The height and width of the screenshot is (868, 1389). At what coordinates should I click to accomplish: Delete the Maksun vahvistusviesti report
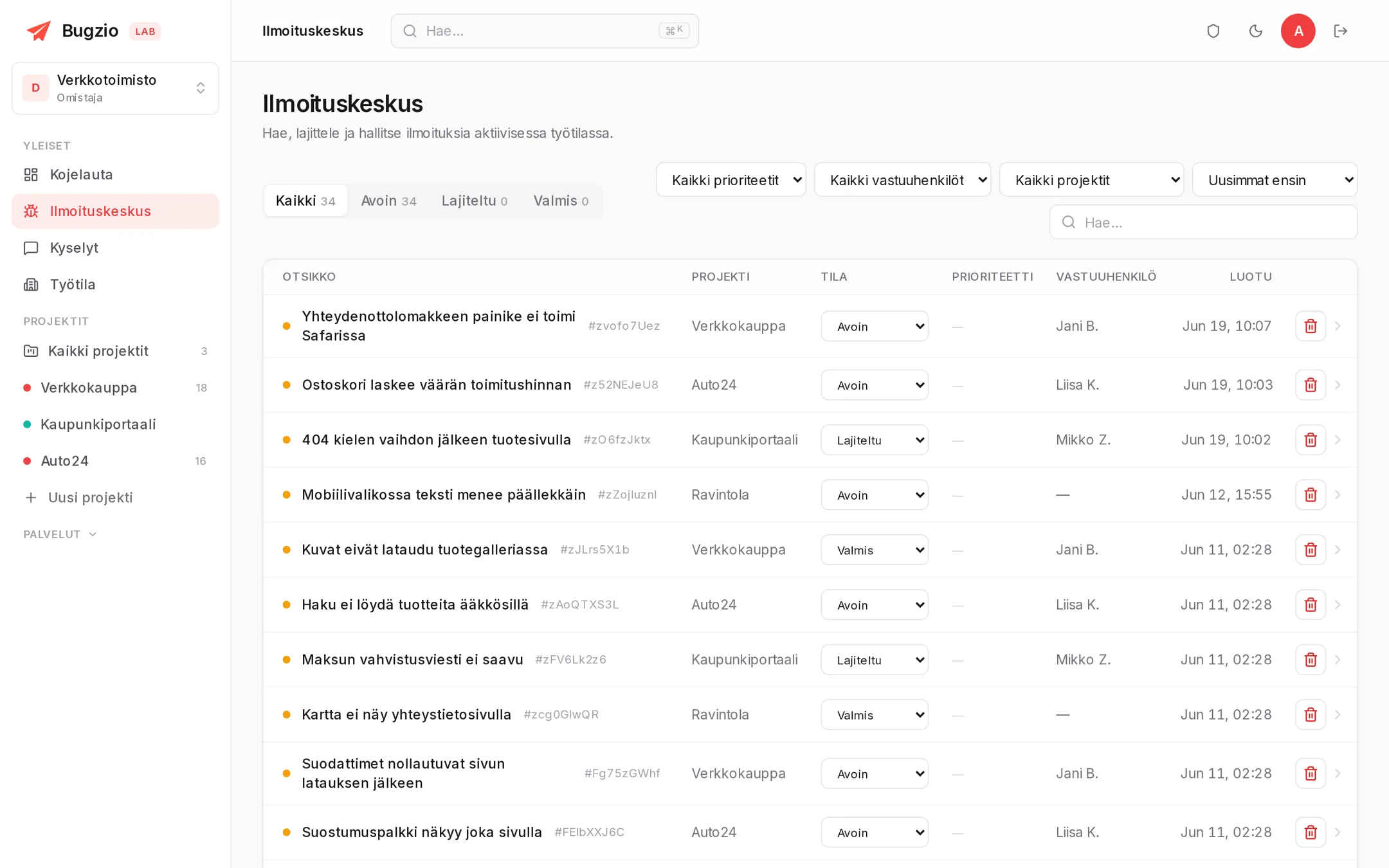click(x=1310, y=660)
